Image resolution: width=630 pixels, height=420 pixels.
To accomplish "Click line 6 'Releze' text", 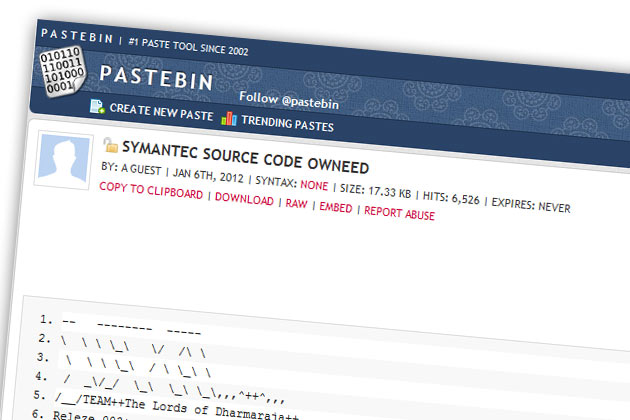I will tap(74, 416).
